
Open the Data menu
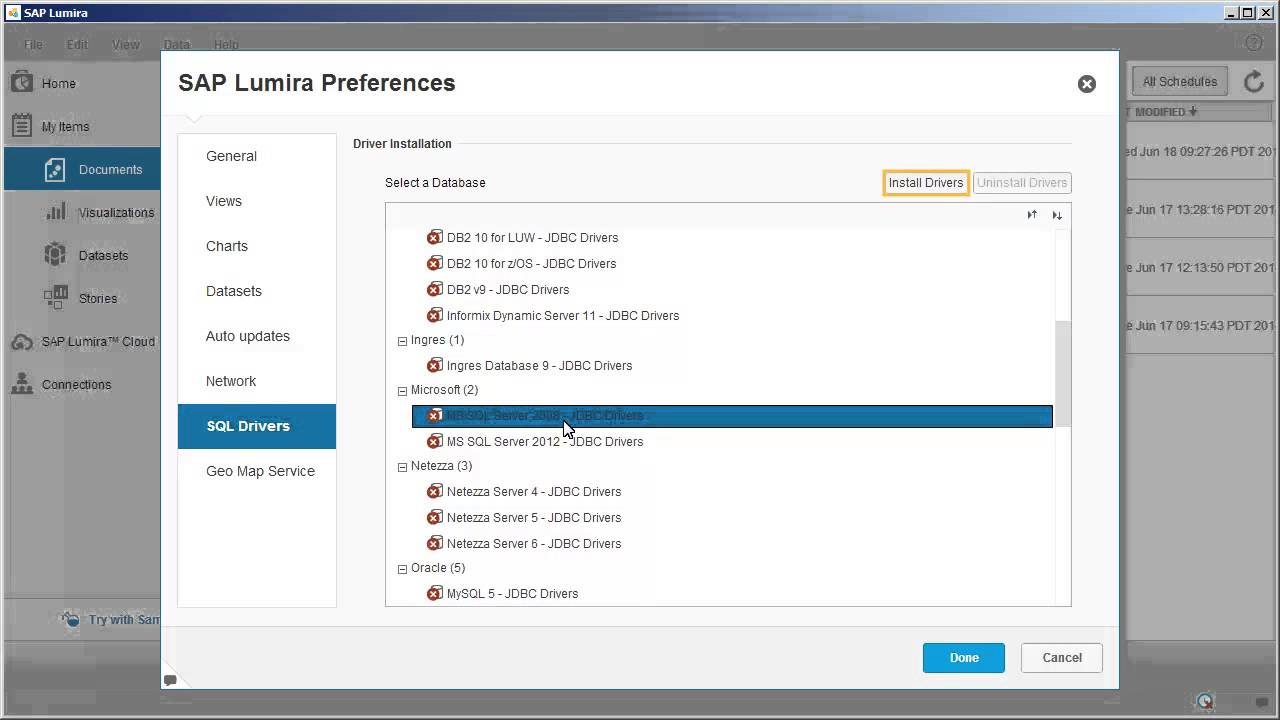[x=177, y=45]
